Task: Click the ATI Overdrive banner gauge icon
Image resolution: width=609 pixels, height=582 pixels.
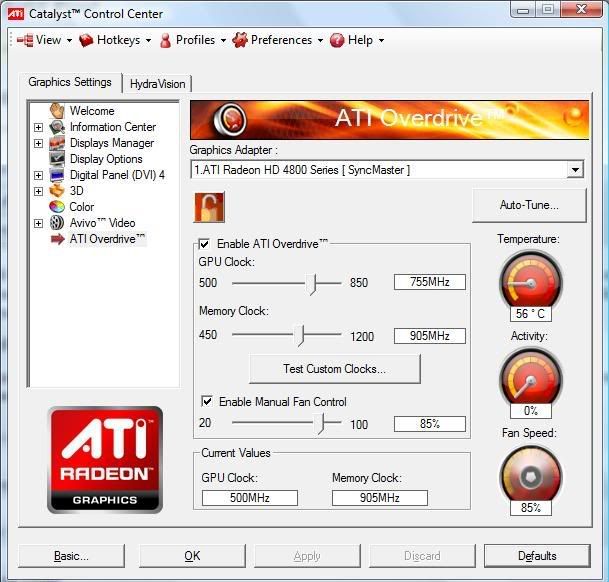Action: [x=230, y=119]
